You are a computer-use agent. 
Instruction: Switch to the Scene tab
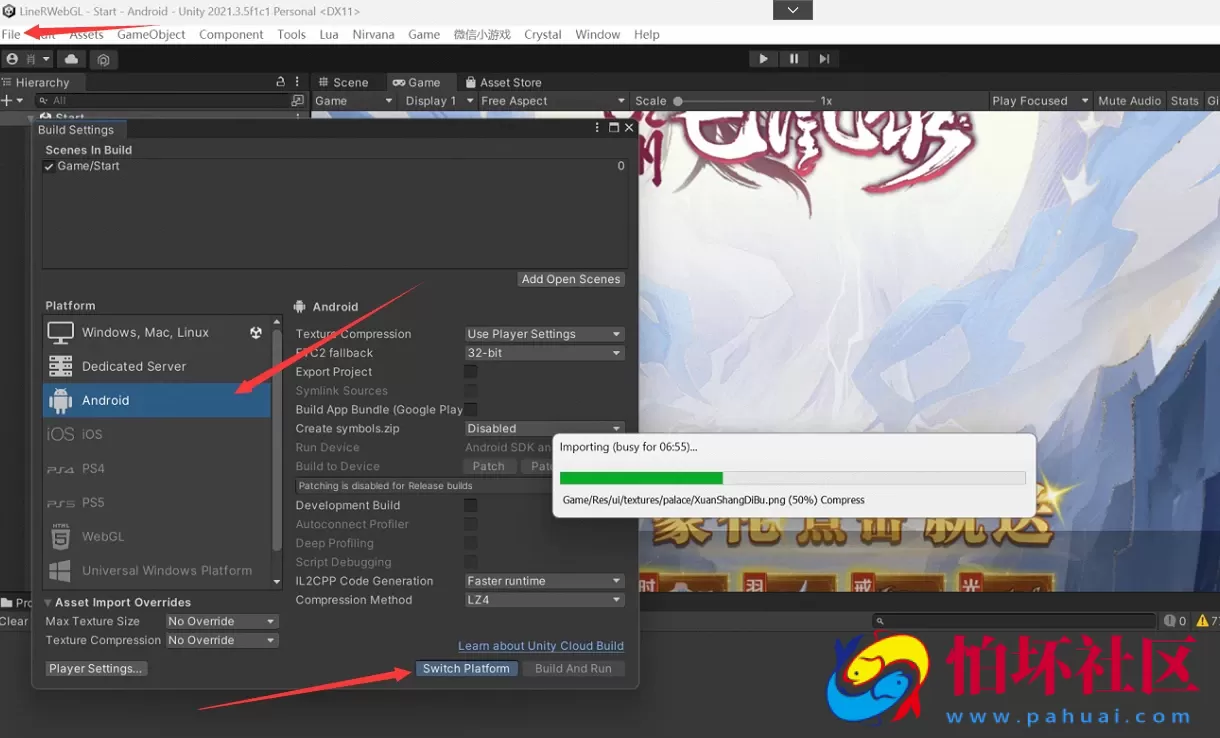[342, 82]
